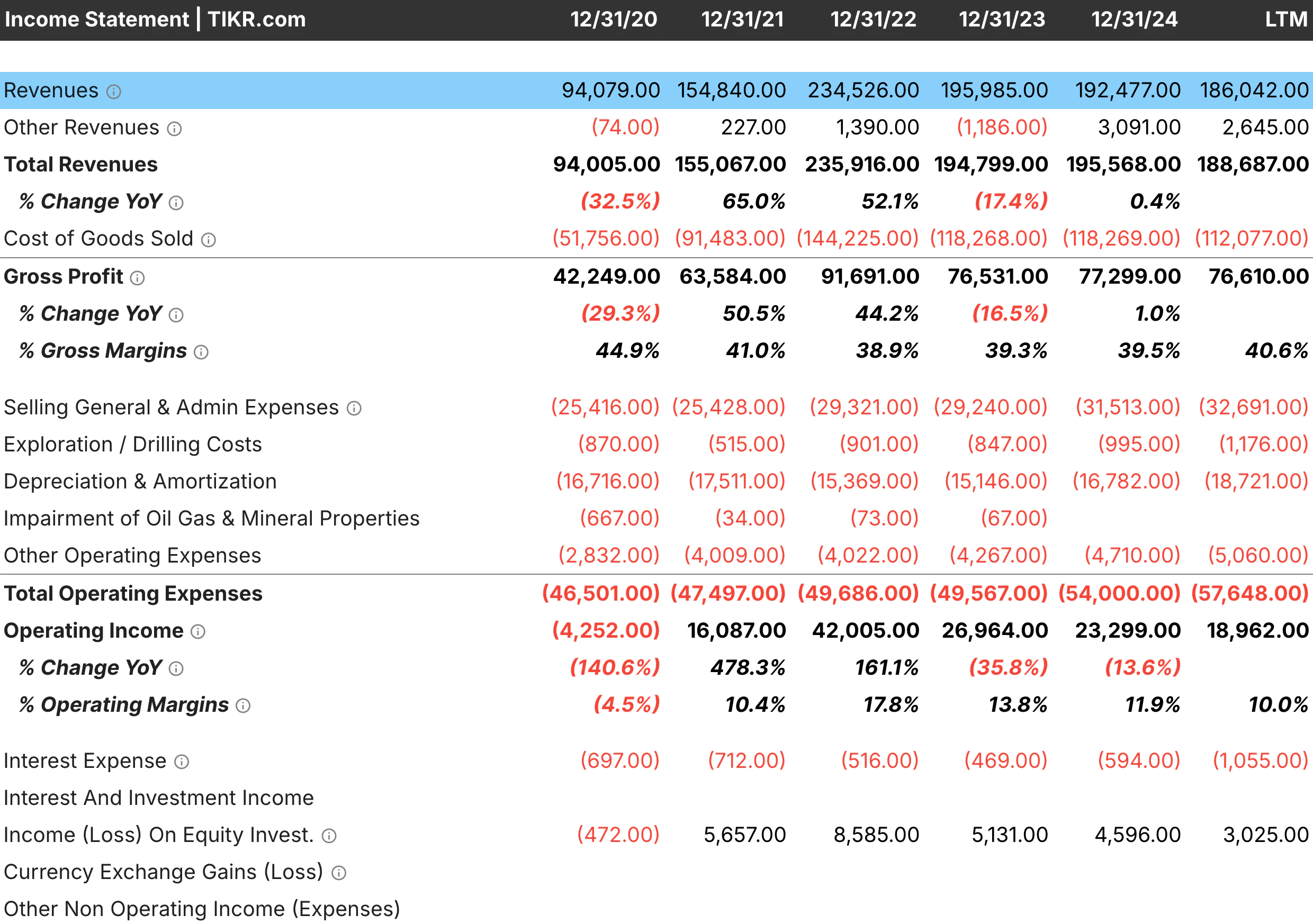Open the Cost of Goods Sold info icon
1313x924 pixels.
pyautogui.click(x=209, y=239)
